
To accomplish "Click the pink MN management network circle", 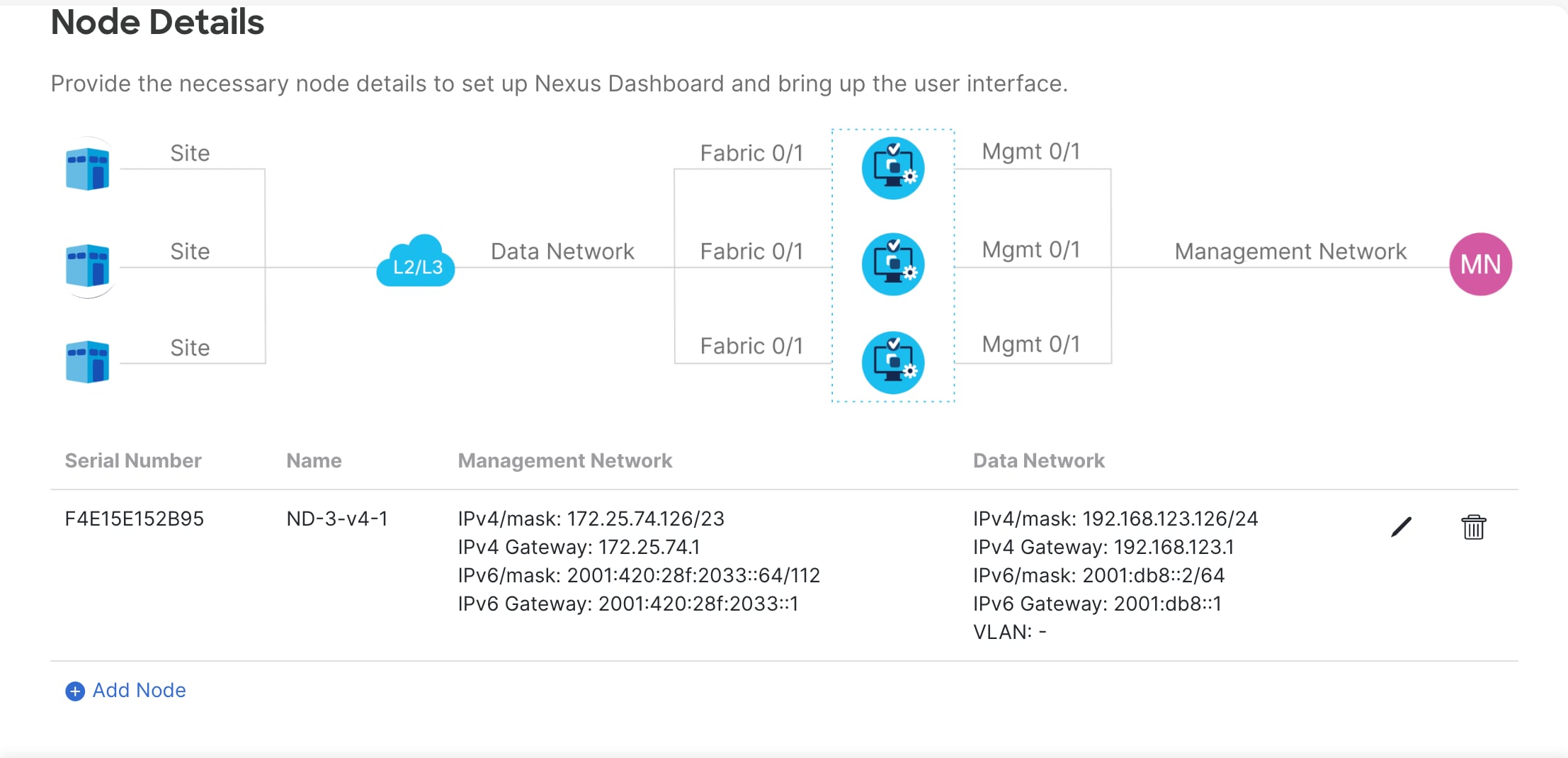I will click(1480, 264).
